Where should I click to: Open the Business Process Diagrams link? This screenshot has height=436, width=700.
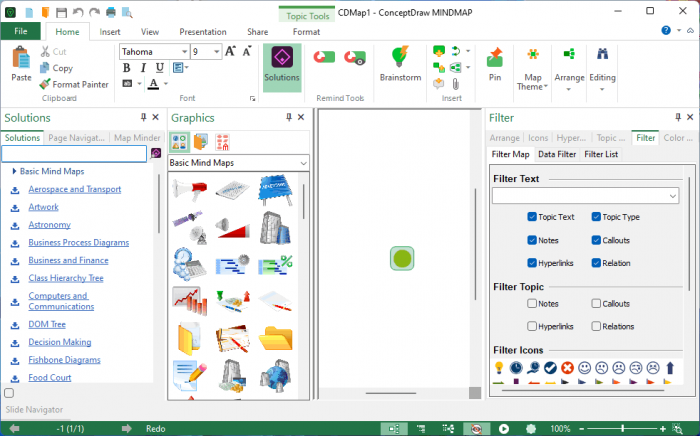78,243
